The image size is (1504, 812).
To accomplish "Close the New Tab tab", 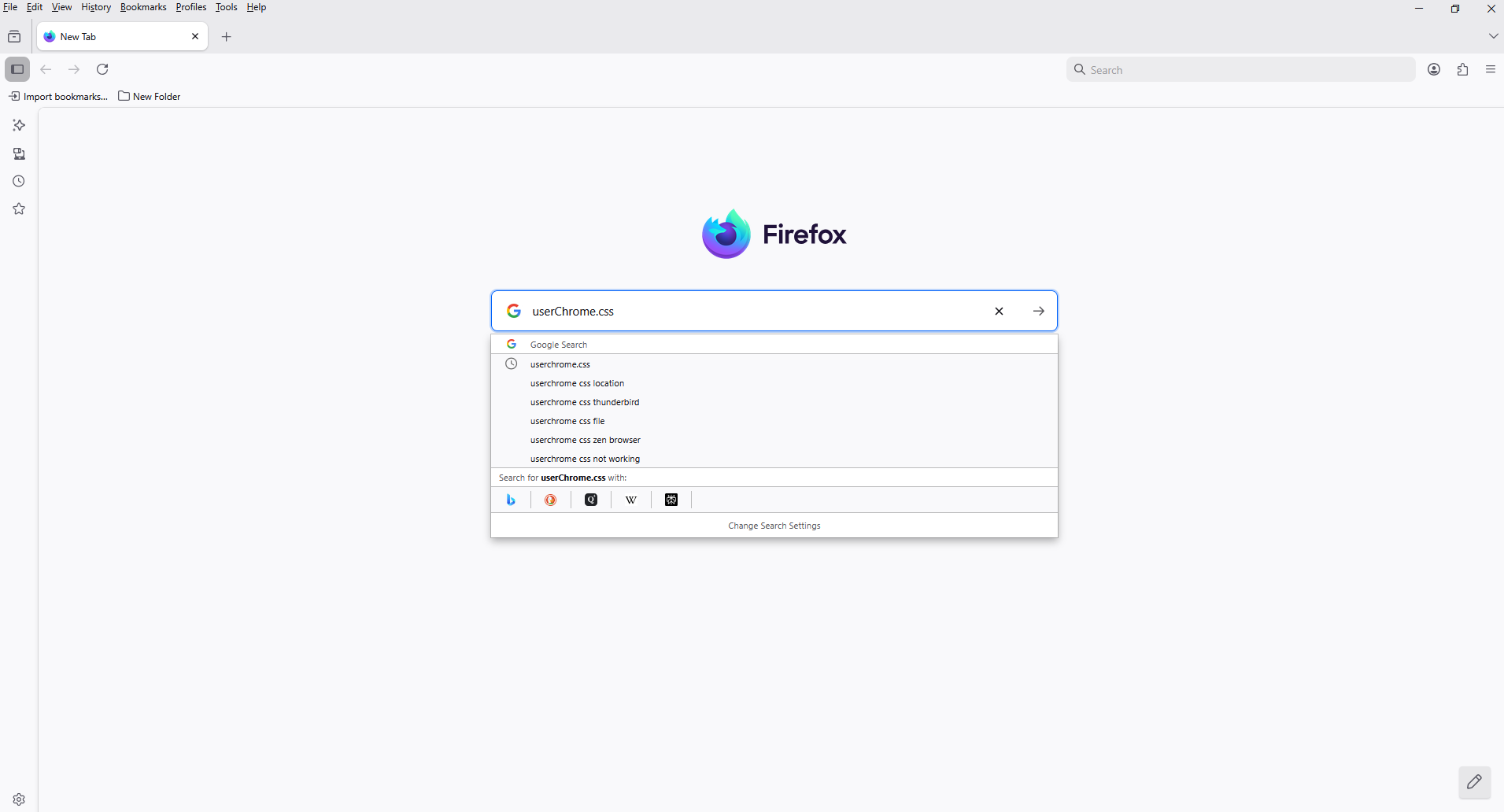I will (x=195, y=36).
